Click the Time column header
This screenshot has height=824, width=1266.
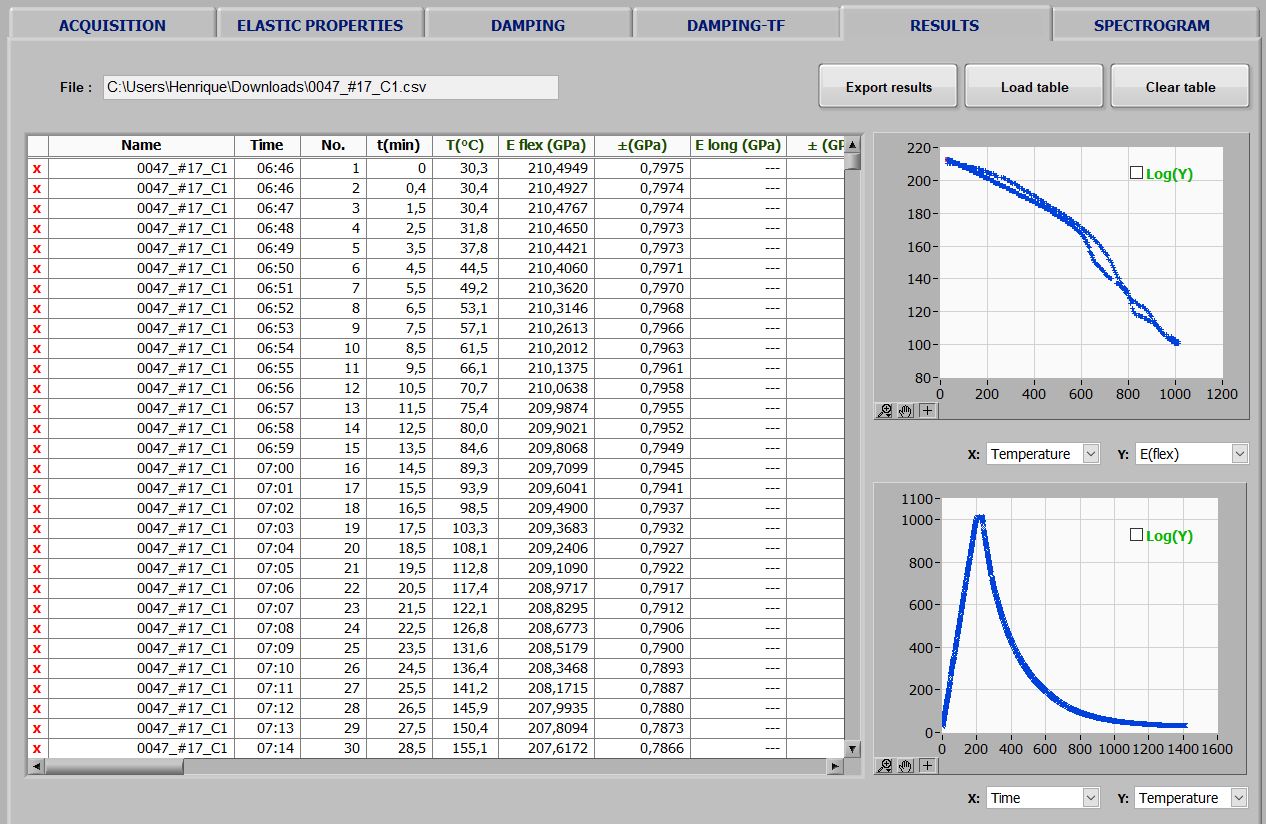point(267,145)
